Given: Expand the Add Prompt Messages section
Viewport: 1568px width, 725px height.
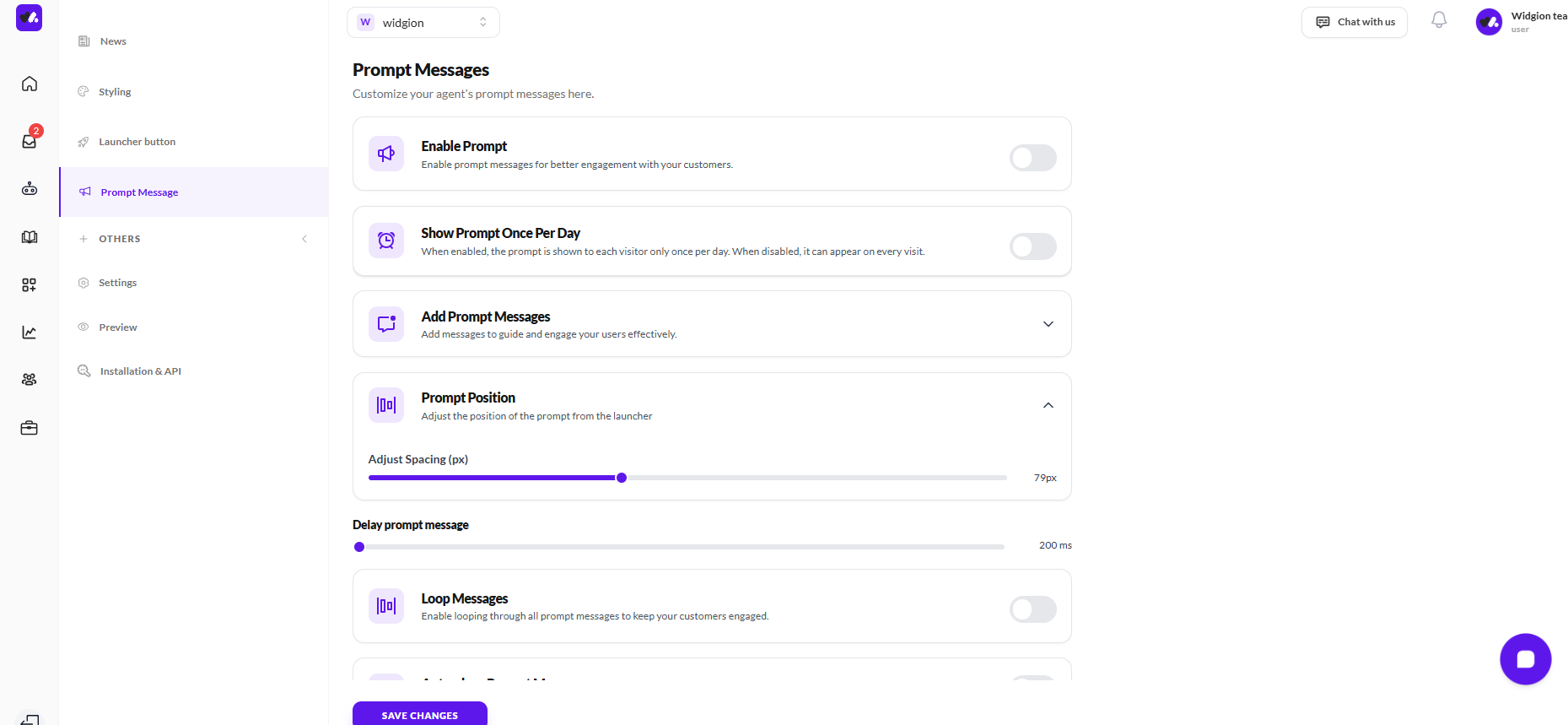Looking at the screenshot, I should pos(1048,324).
